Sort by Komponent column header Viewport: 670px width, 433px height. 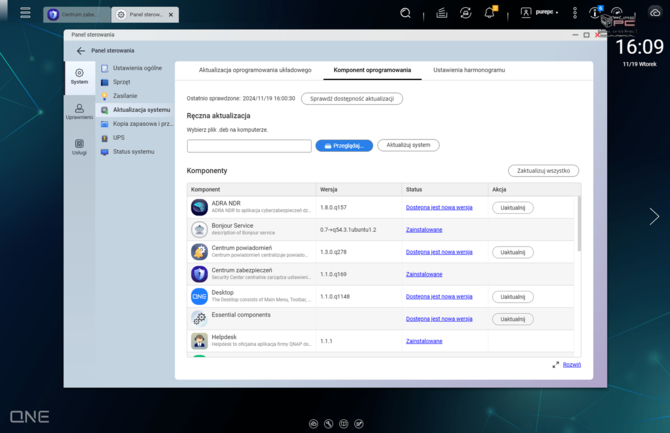click(x=251, y=189)
